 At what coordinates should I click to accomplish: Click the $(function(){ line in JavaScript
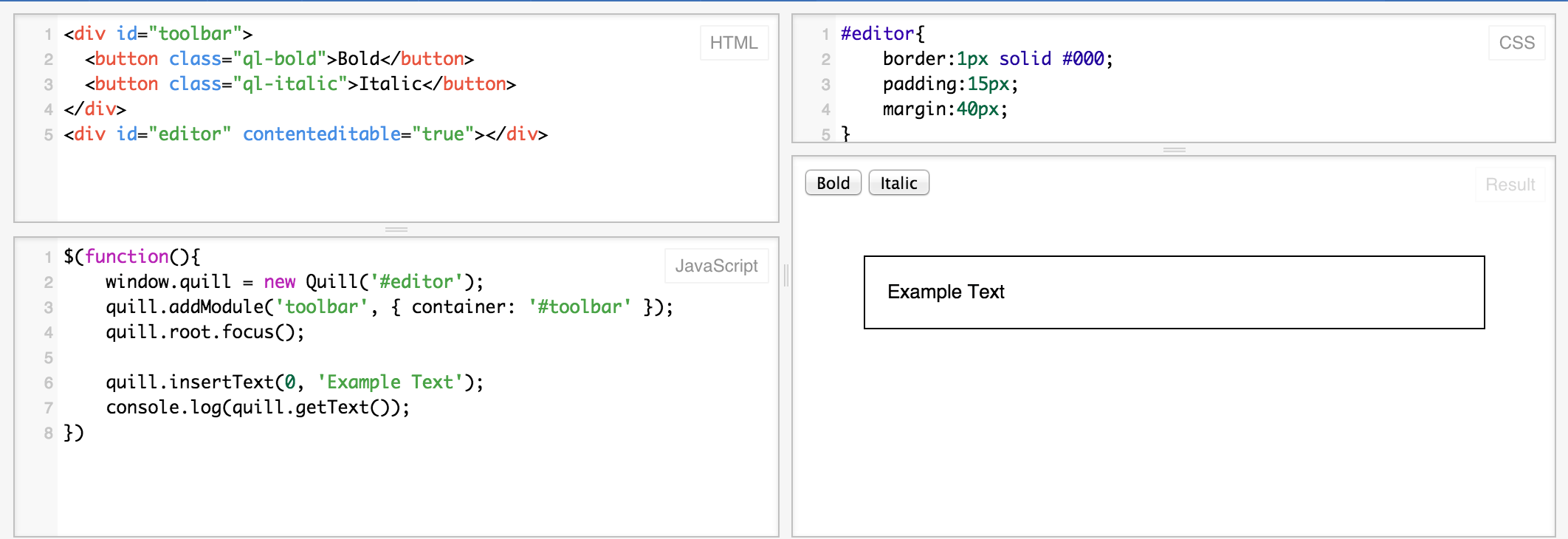pos(131,257)
